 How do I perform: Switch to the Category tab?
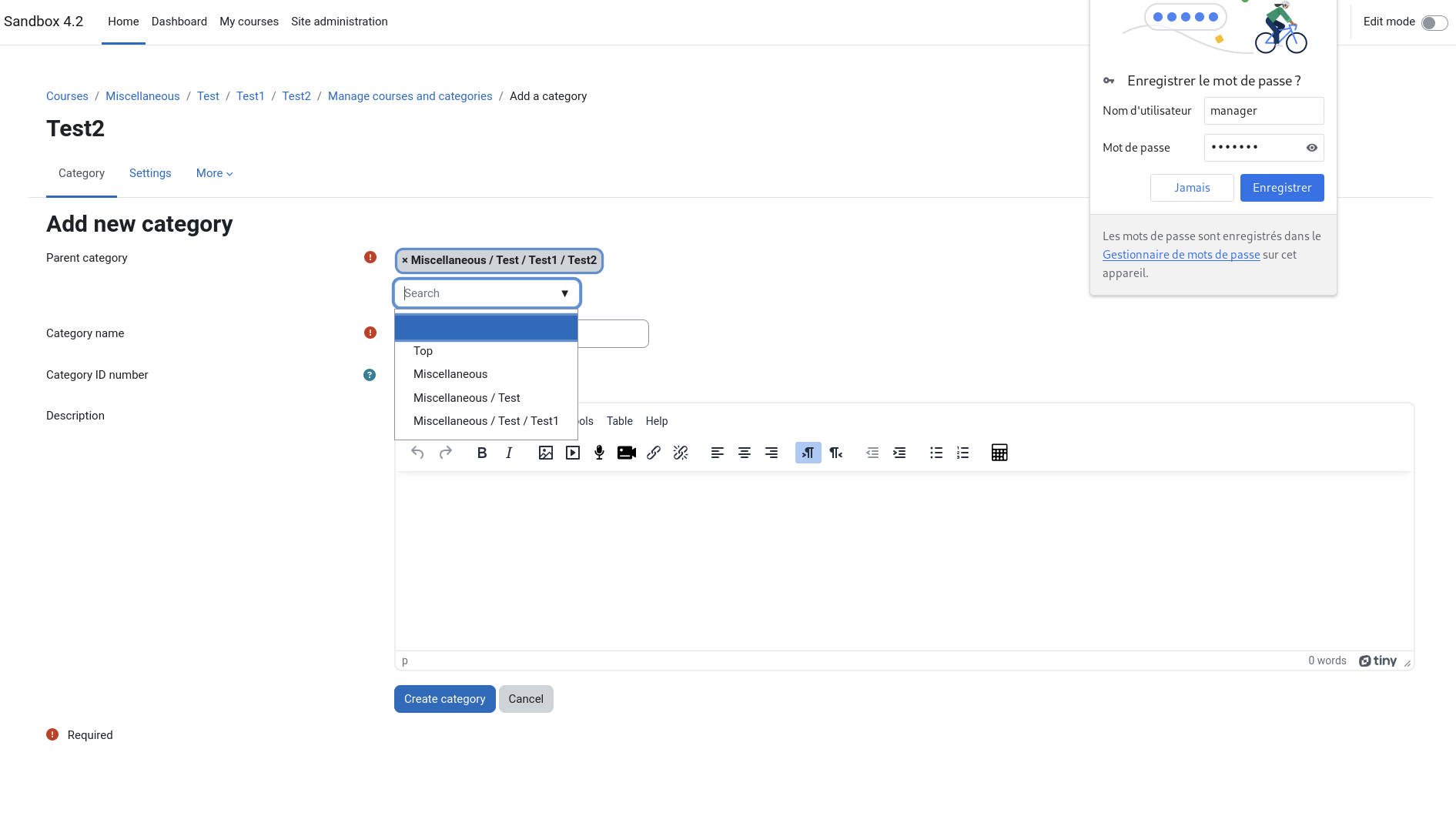tap(82, 173)
